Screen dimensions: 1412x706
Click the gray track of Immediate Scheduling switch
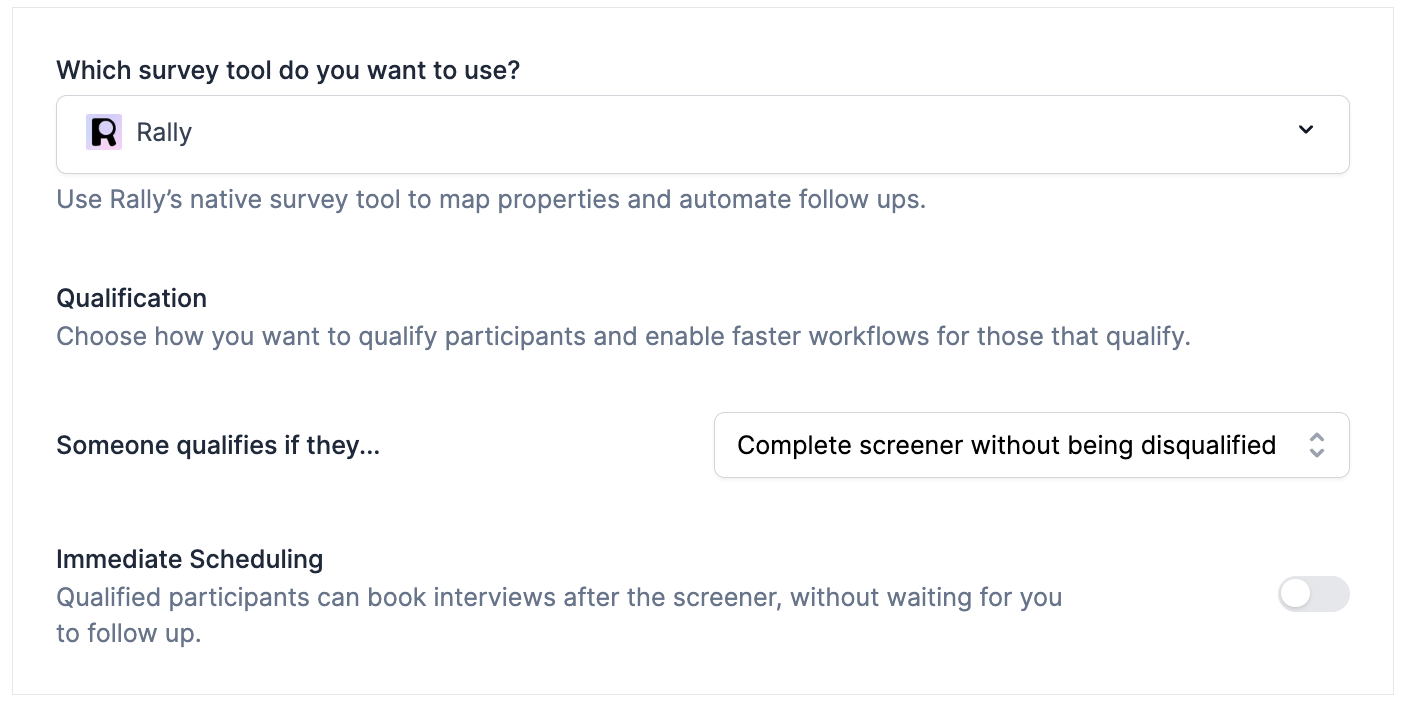(x=1332, y=595)
